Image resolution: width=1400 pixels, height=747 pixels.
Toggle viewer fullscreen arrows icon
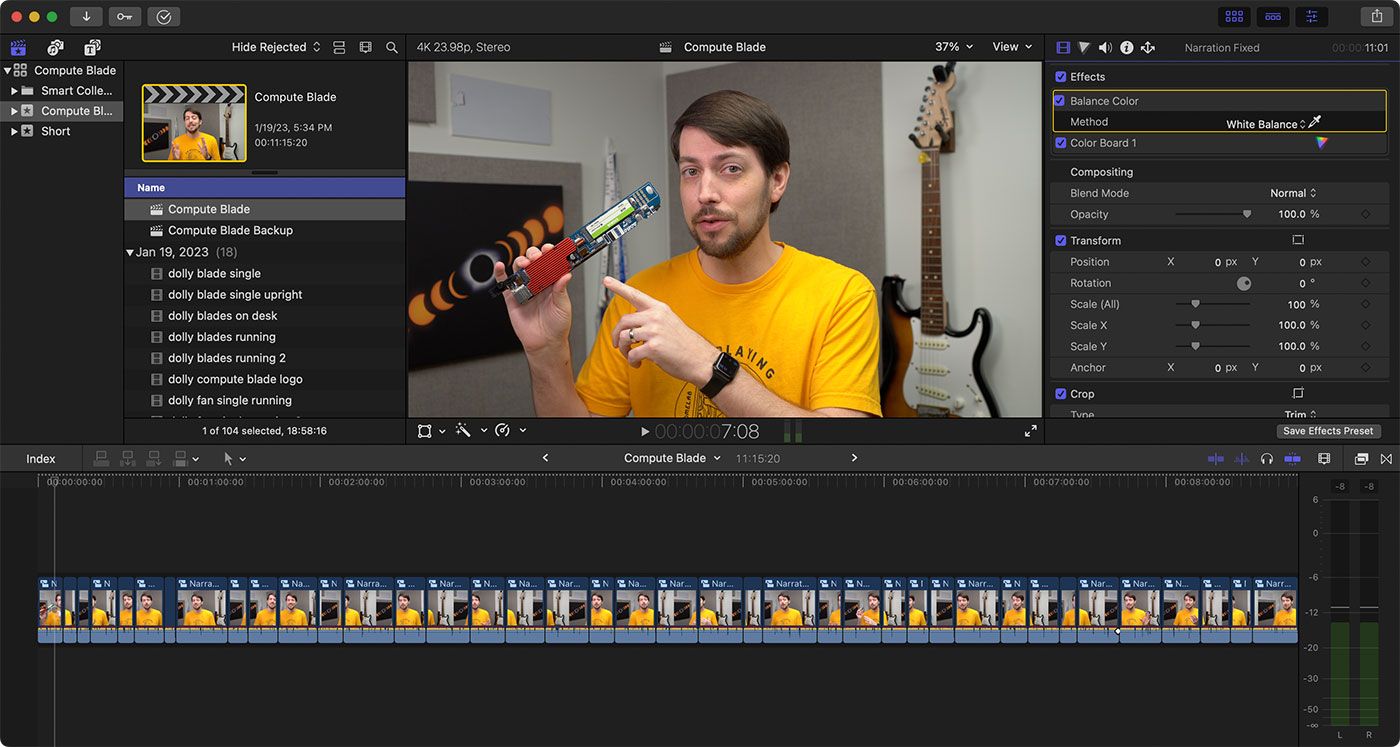(1030, 431)
